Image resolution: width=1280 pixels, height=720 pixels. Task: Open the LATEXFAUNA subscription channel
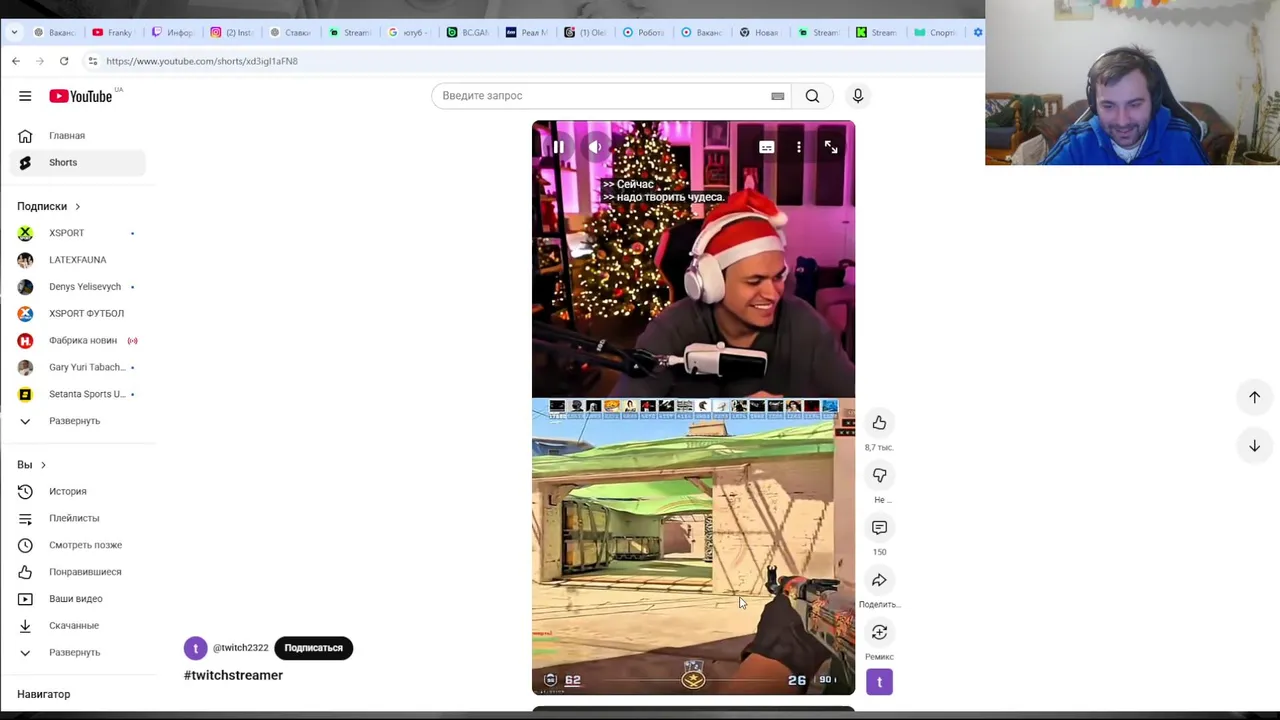tap(78, 260)
